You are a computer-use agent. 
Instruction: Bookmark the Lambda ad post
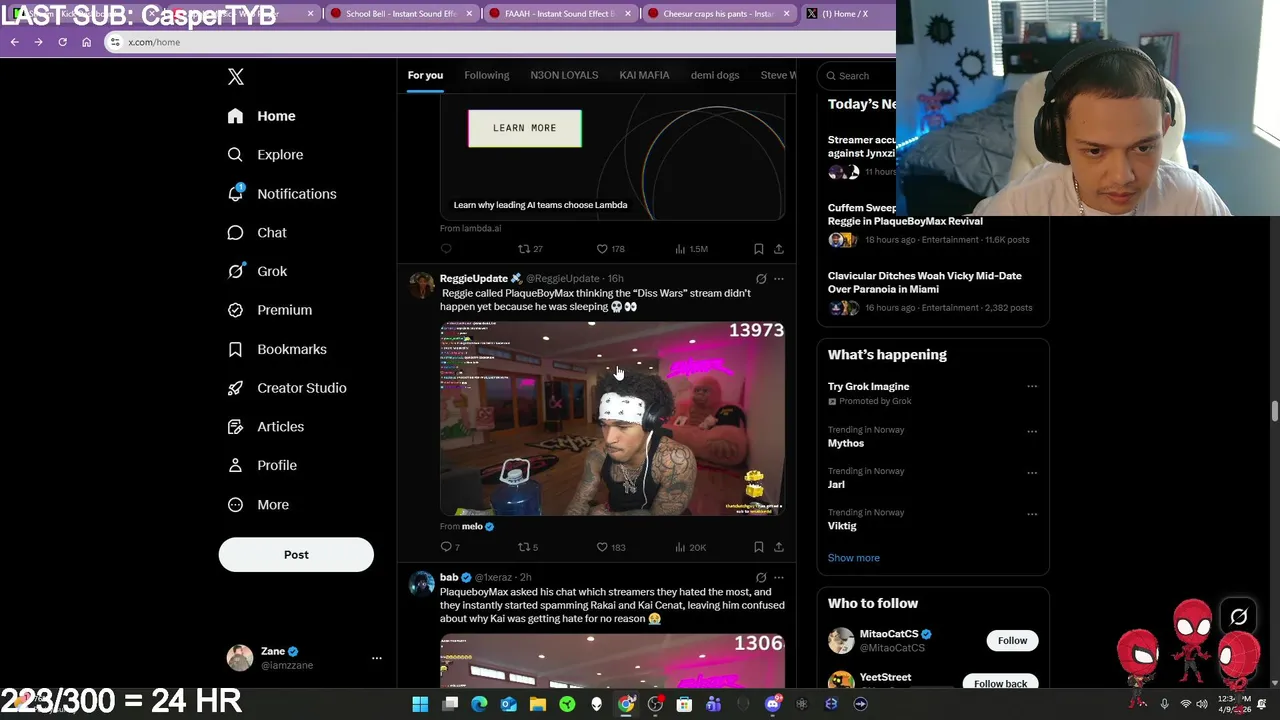759,249
